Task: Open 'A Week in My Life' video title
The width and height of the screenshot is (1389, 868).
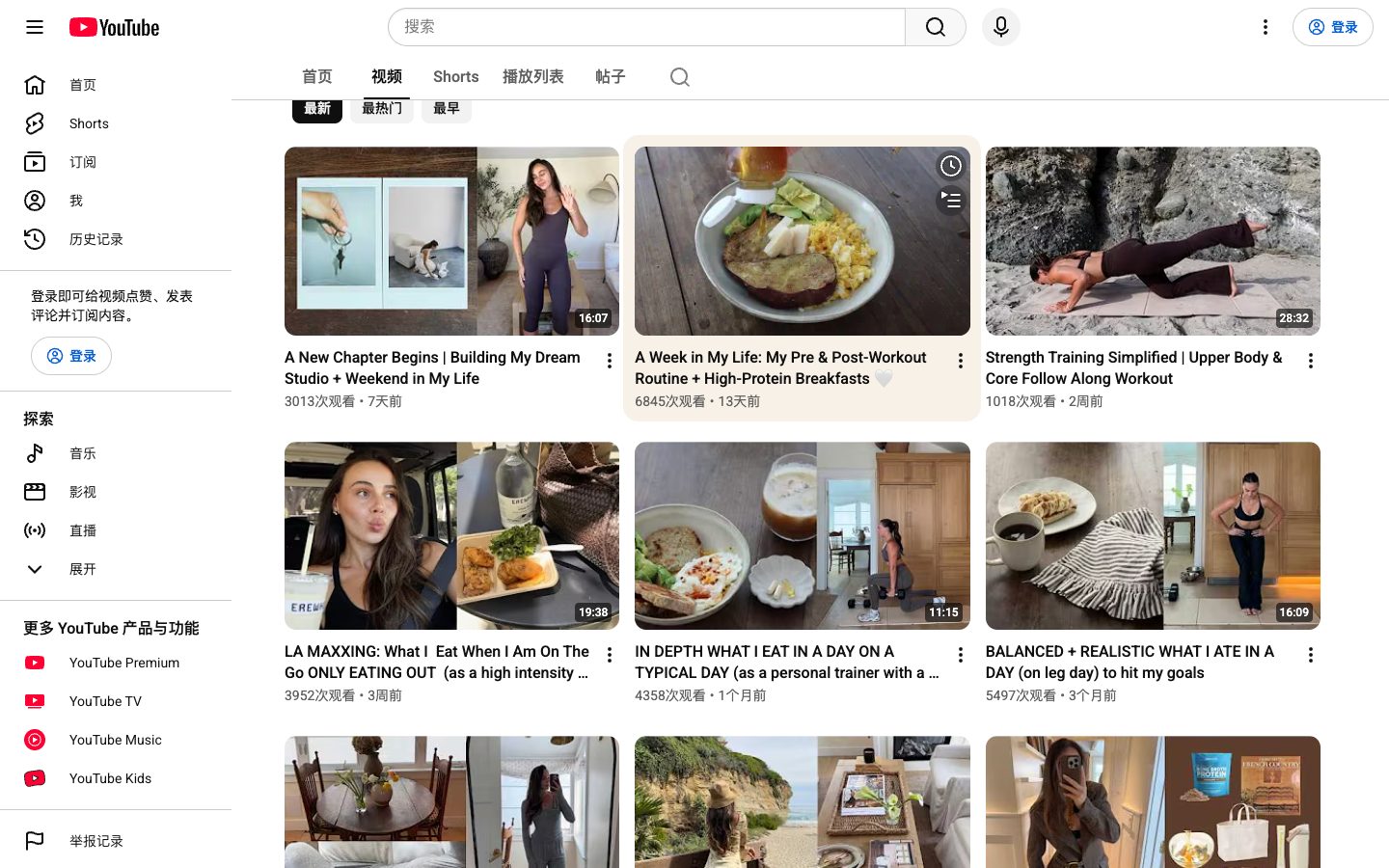Action: pos(781,367)
